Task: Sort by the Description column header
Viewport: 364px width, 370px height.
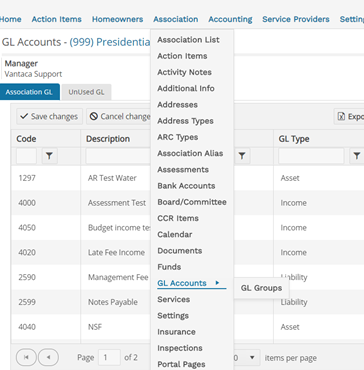Action: coord(108,139)
